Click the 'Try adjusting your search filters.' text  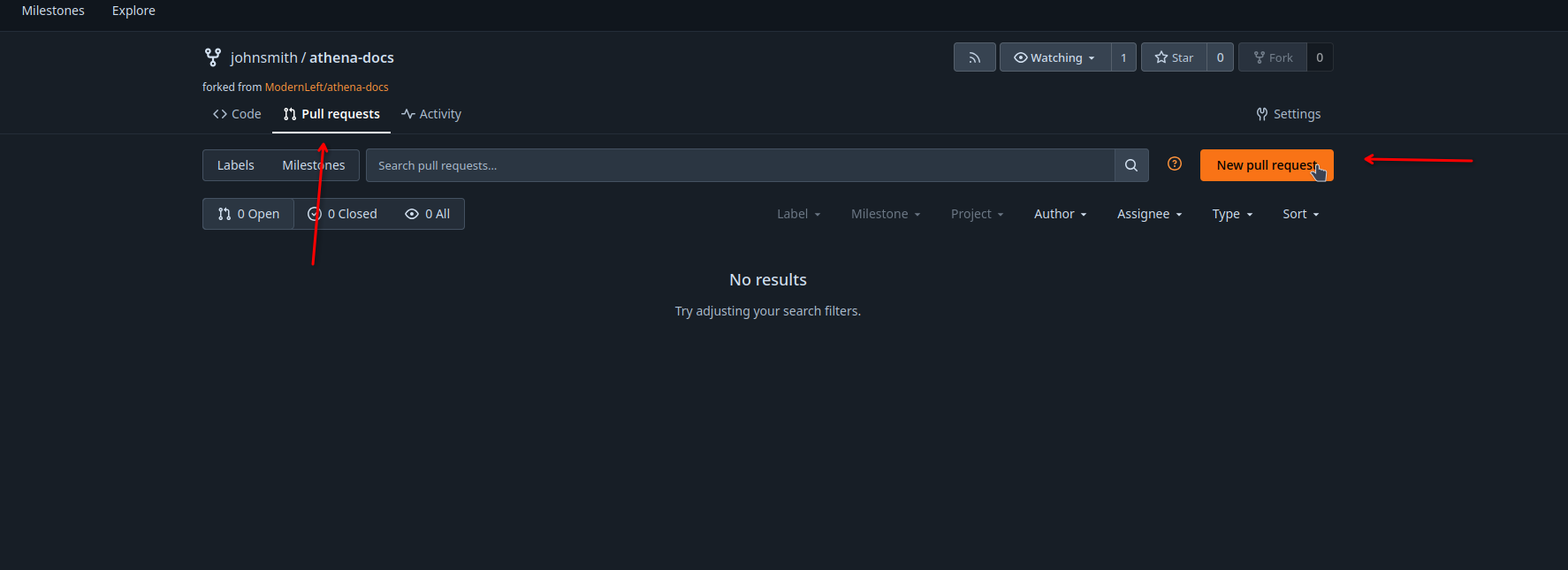click(x=768, y=311)
